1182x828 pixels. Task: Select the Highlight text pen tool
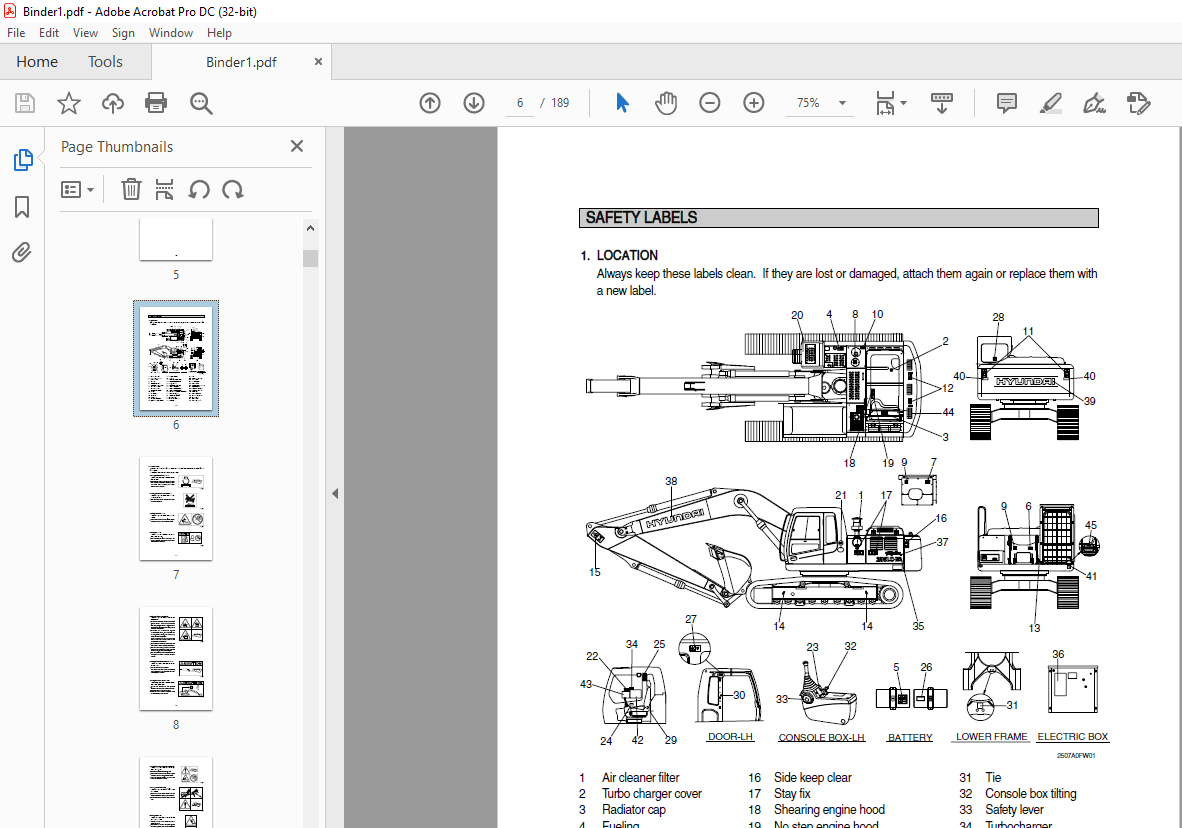coord(1050,103)
